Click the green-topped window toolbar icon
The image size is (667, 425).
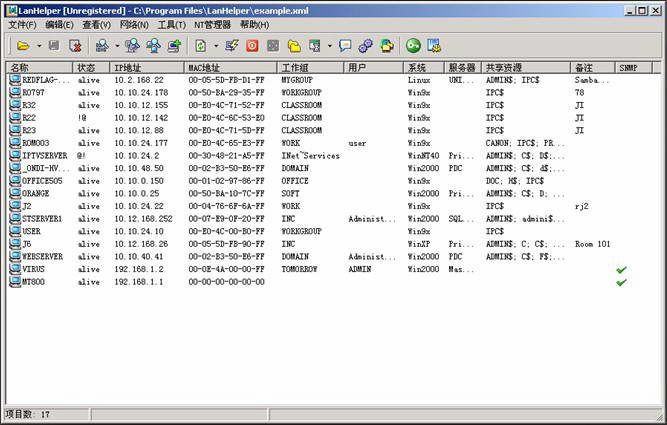click(x=315, y=46)
